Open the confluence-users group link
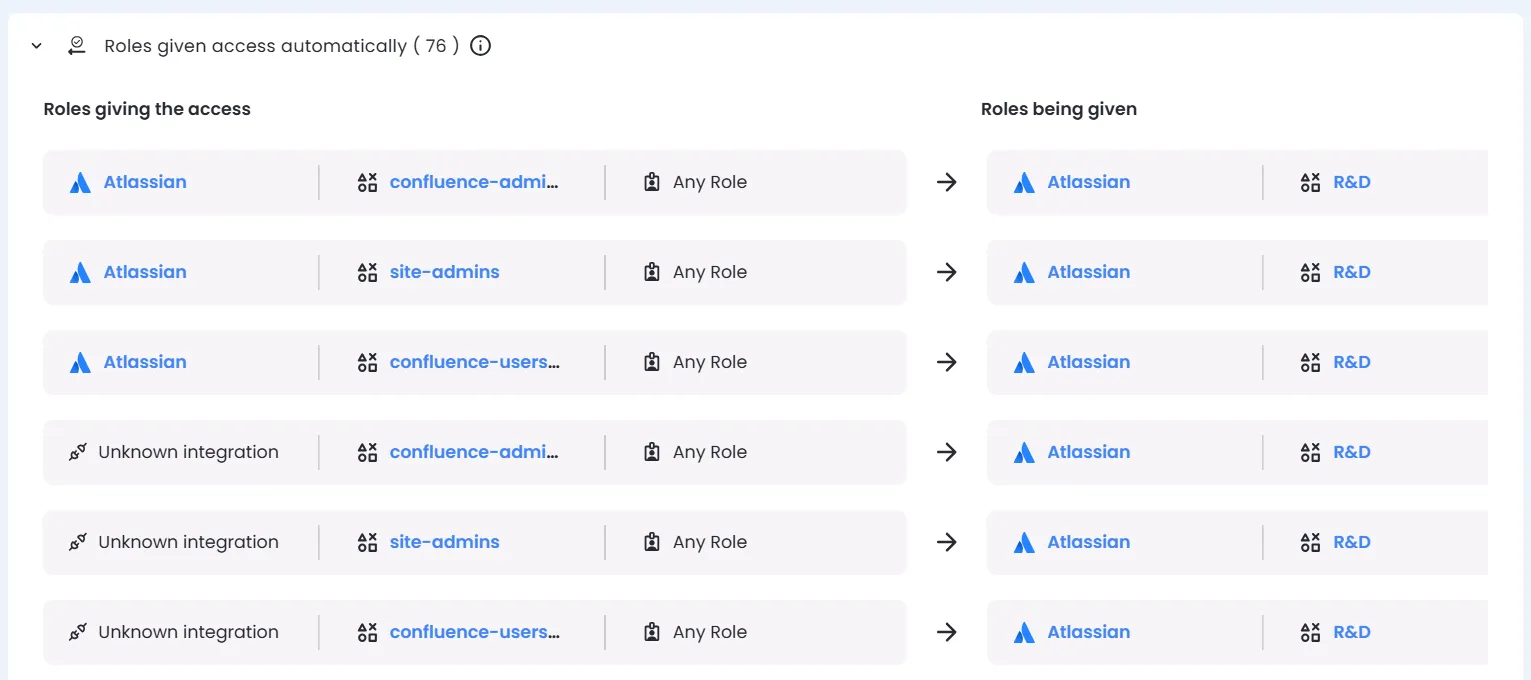This screenshot has height=680, width=1531. [473, 362]
